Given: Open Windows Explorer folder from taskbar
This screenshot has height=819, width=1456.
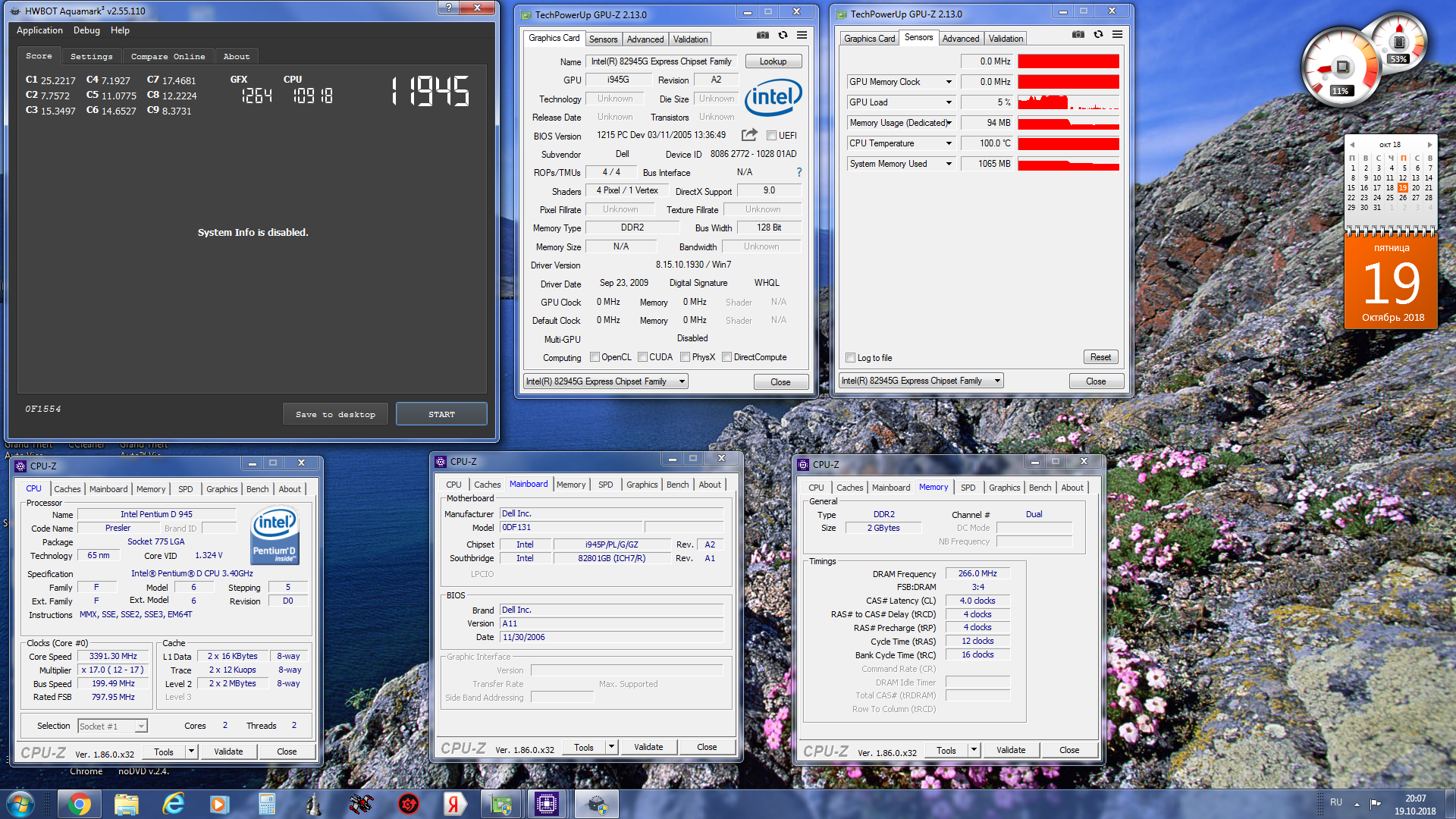Looking at the screenshot, I should (126, 804).
